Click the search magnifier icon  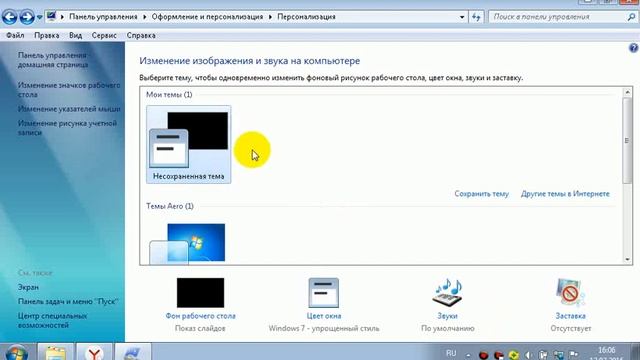pyautogui.click(x=631, y=17)
